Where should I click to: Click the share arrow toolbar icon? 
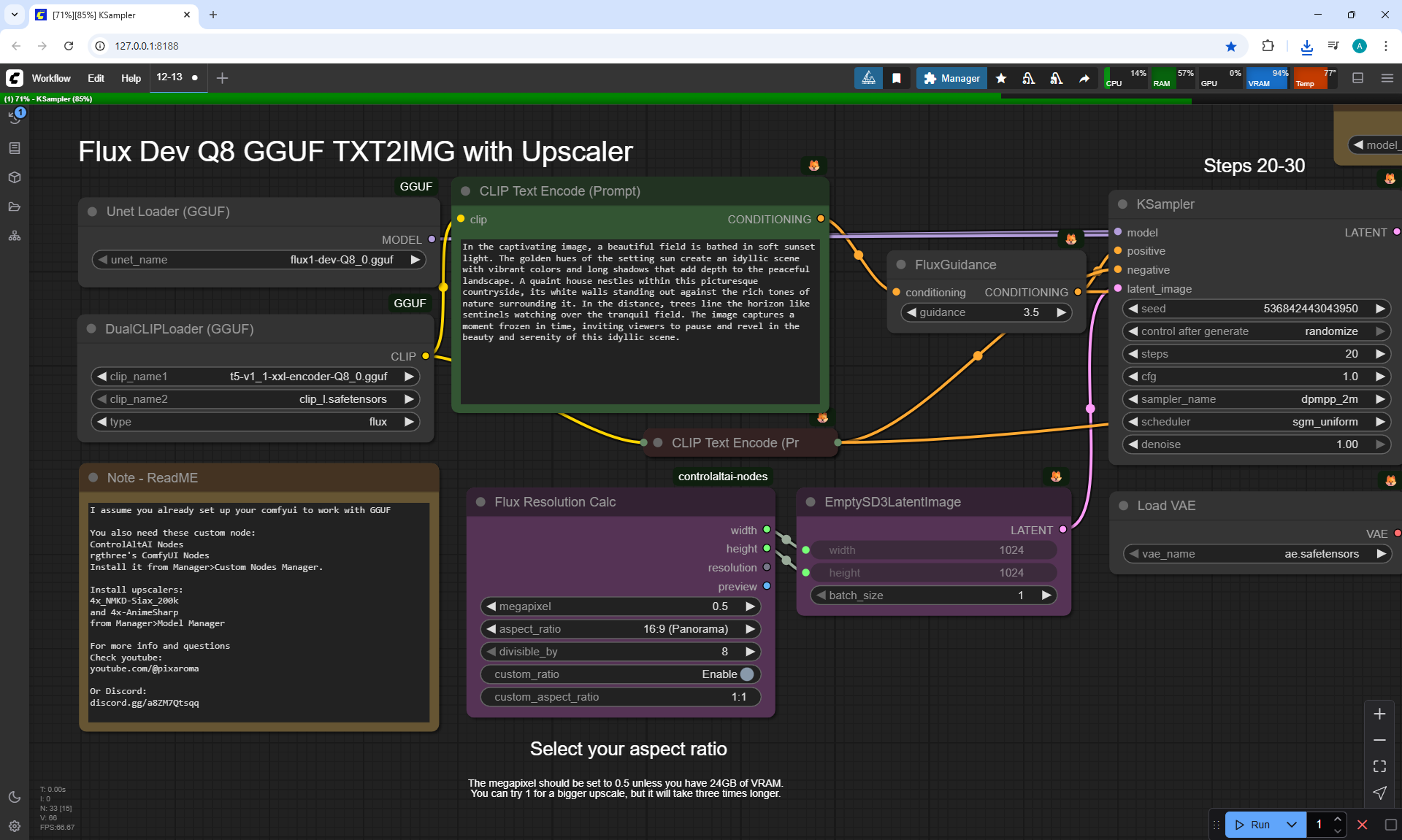pyautogui.click(x=1084, y=78)
